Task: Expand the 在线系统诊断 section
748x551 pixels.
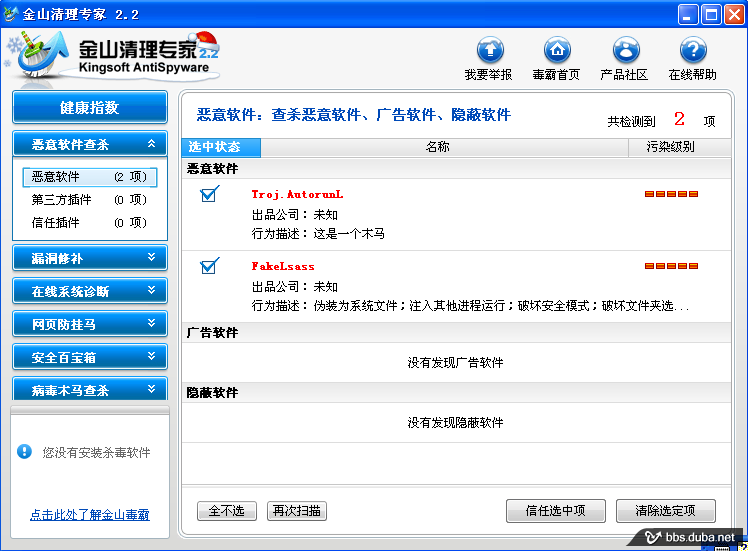Action: [90, 291]
